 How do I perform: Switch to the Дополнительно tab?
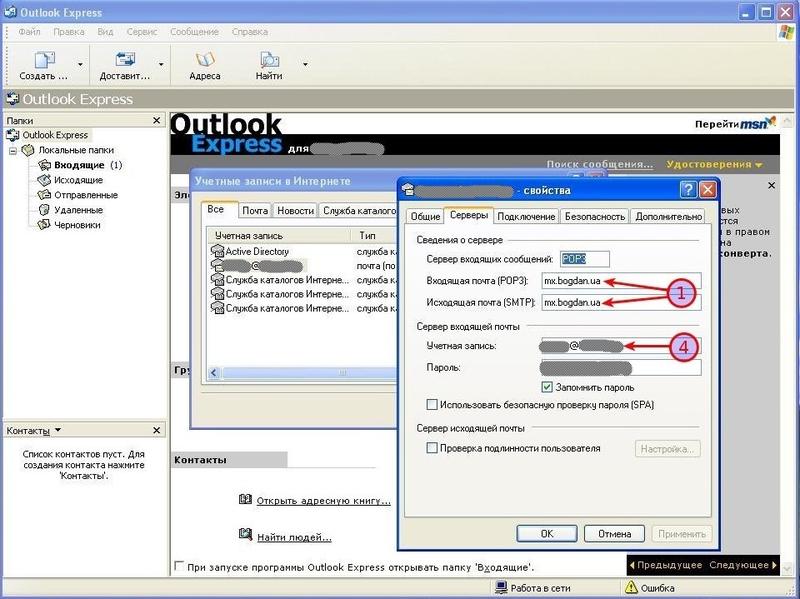[668, 216]
